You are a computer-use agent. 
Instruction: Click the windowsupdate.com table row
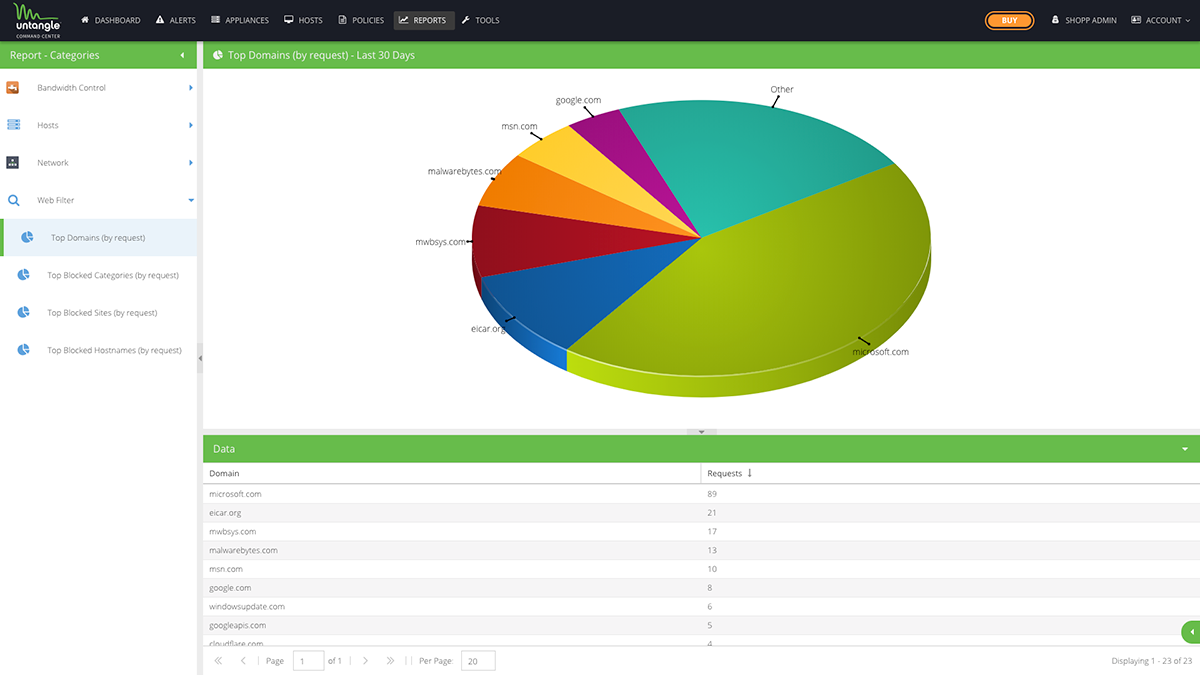click(x=701, y=607)
